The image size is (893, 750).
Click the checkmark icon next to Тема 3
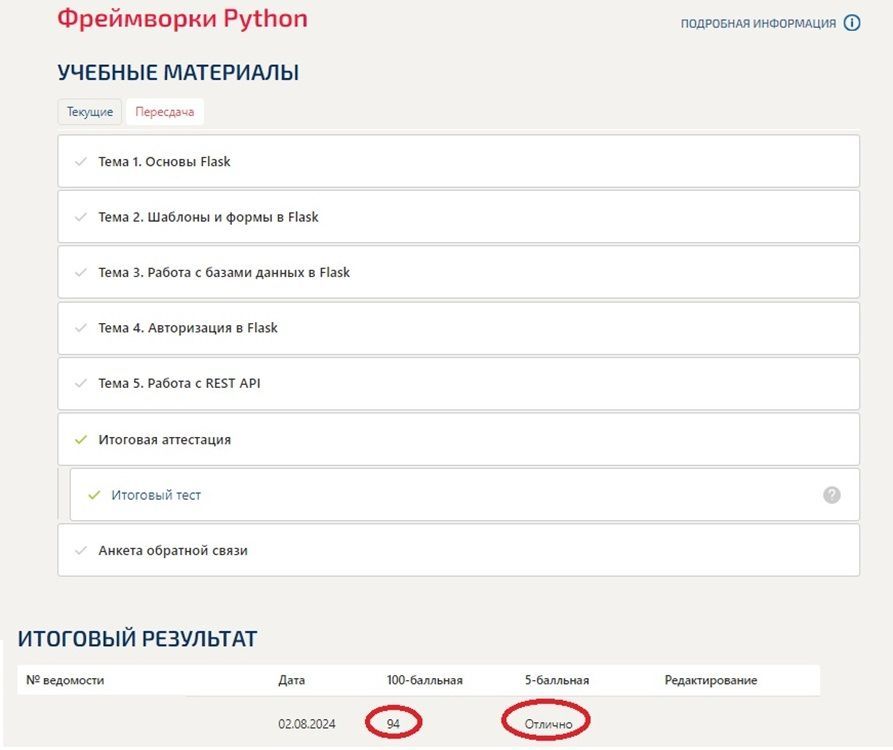tap(81, 272)
